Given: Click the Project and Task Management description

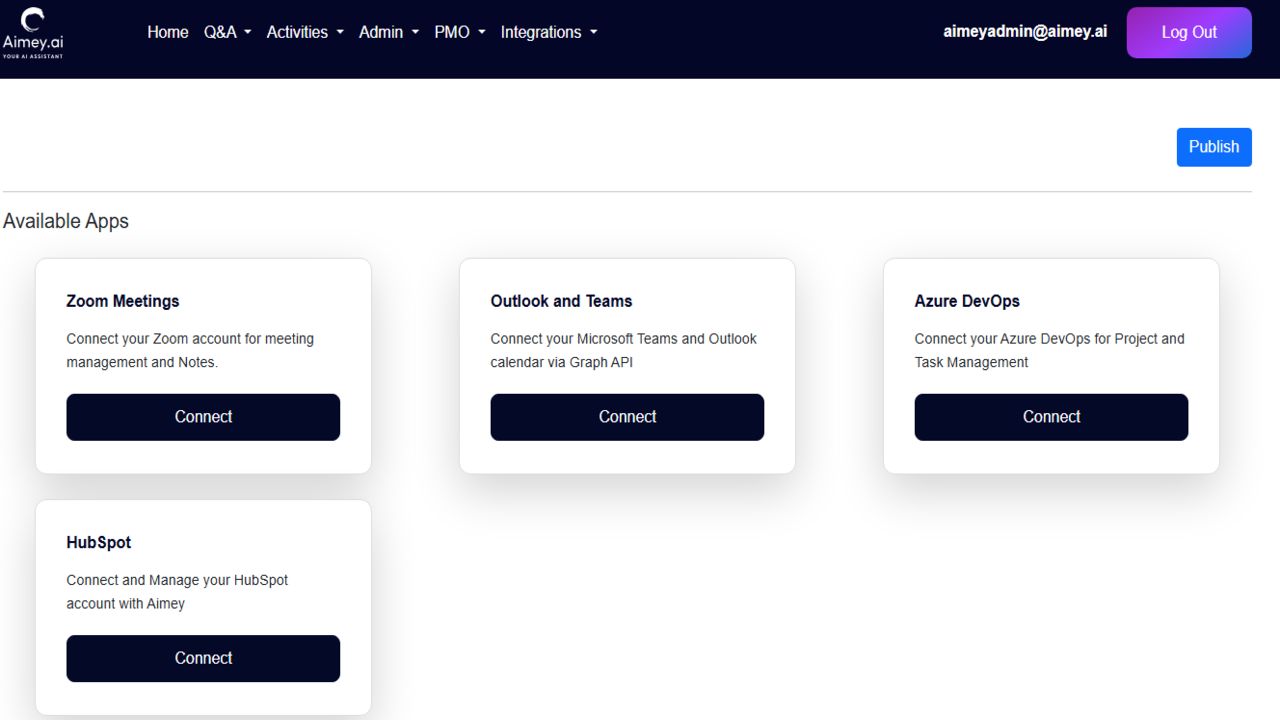Looking at the screenshot, I should [x=1050, y=350].
